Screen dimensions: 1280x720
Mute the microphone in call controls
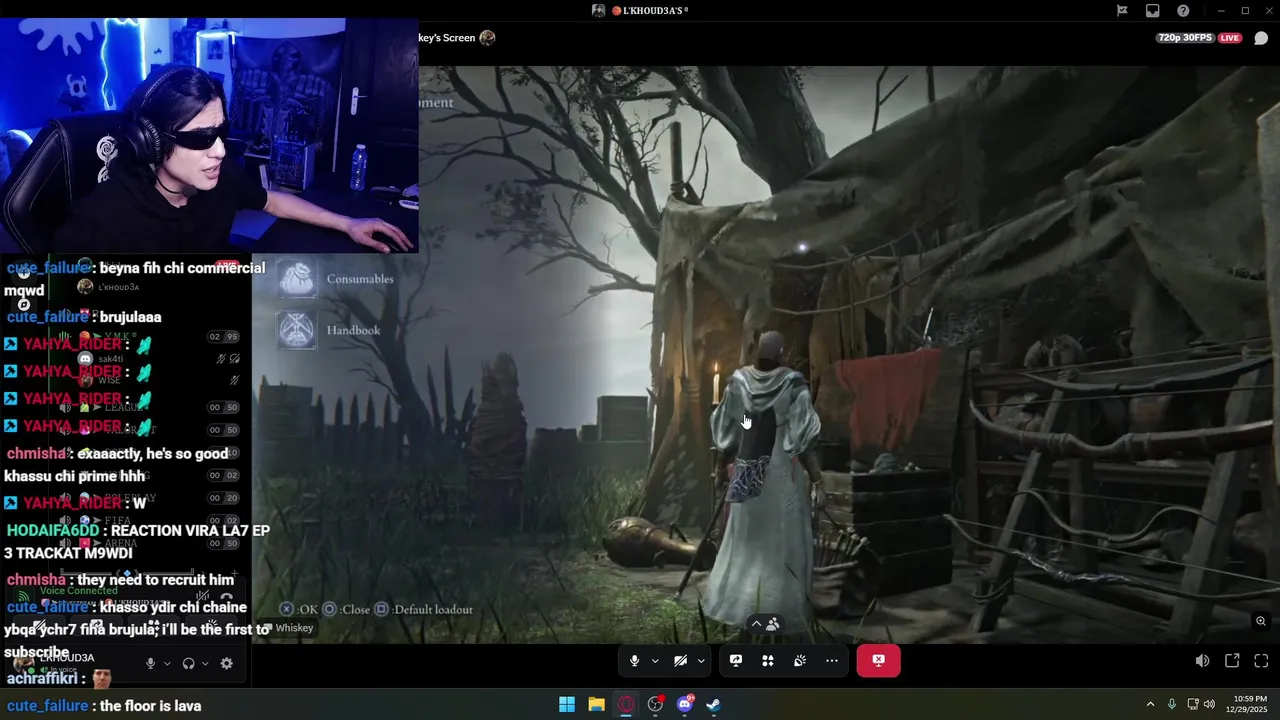coord(634,661)
